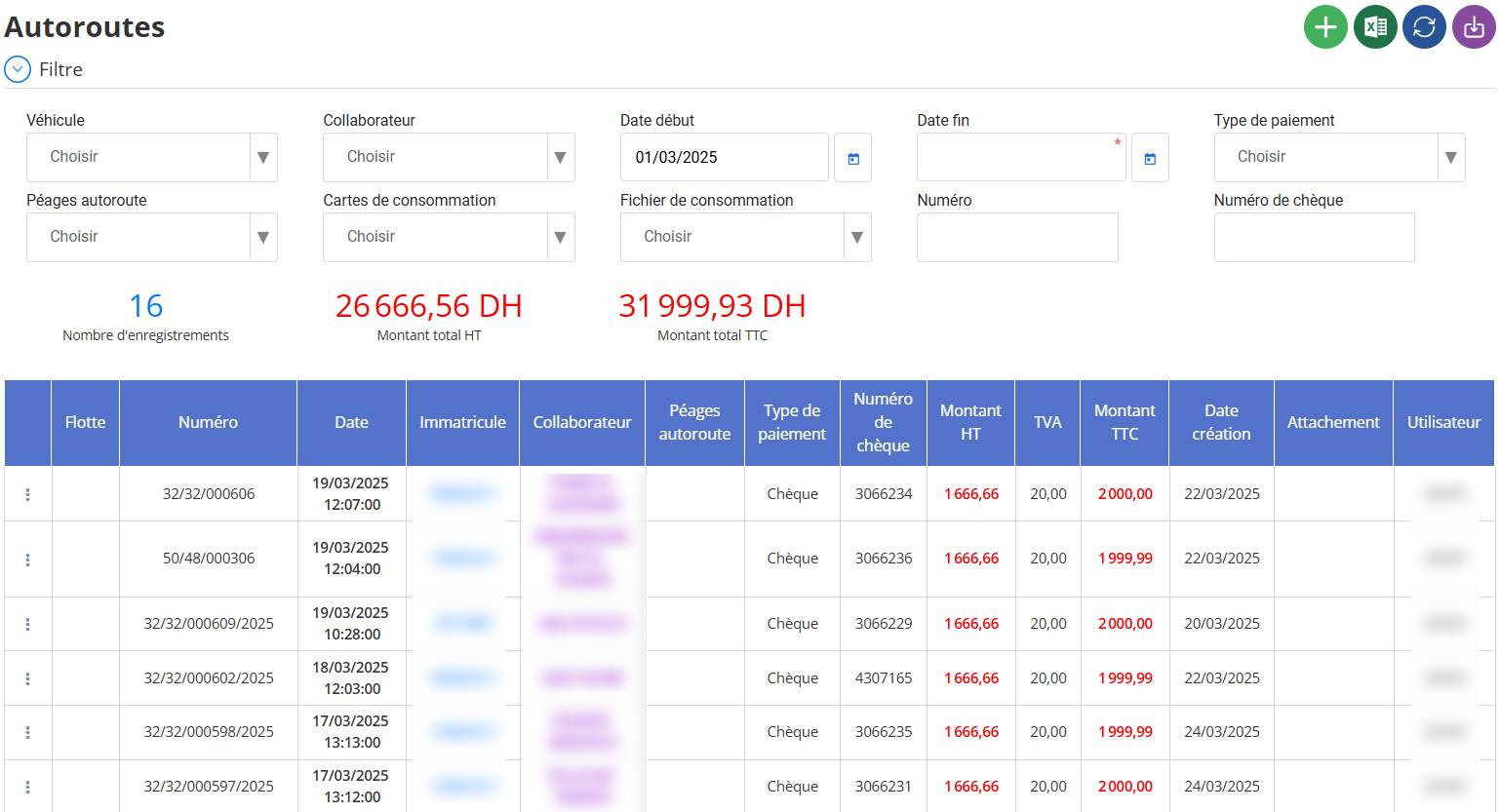Click the 19/03/2025 12:04:00 date cell

(x=351, y=559)
